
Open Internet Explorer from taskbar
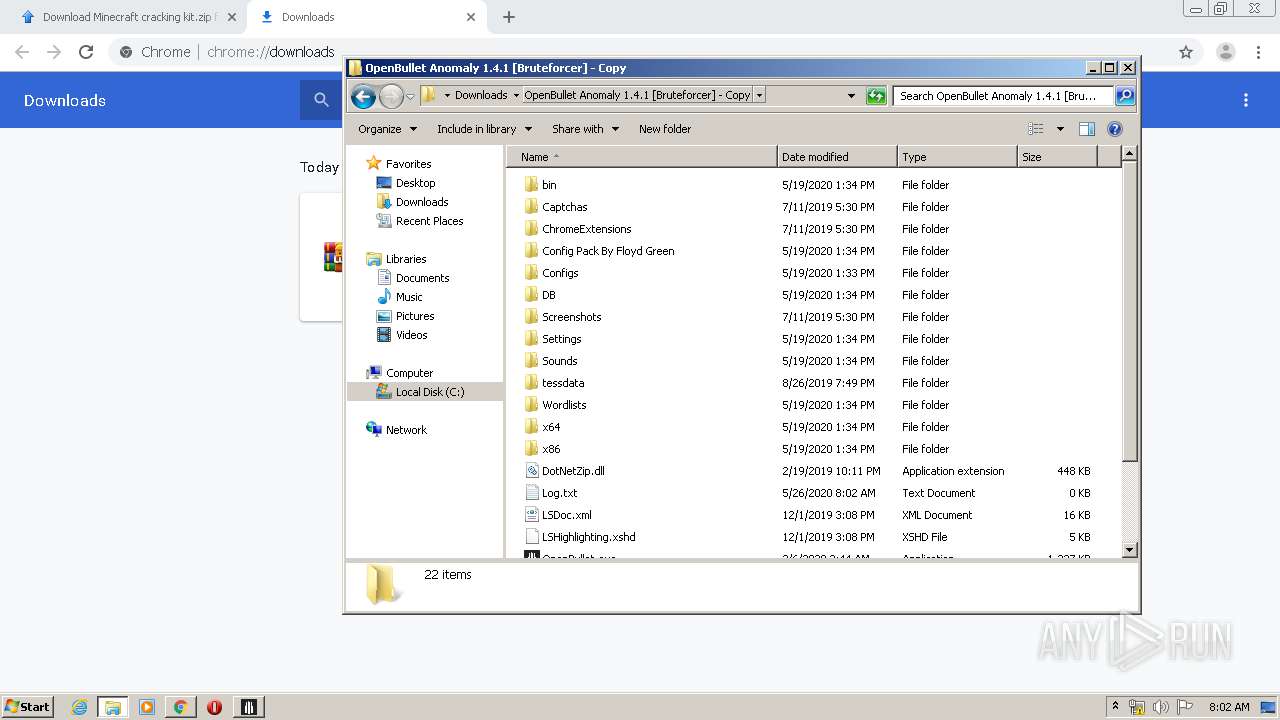click(80, 707)
